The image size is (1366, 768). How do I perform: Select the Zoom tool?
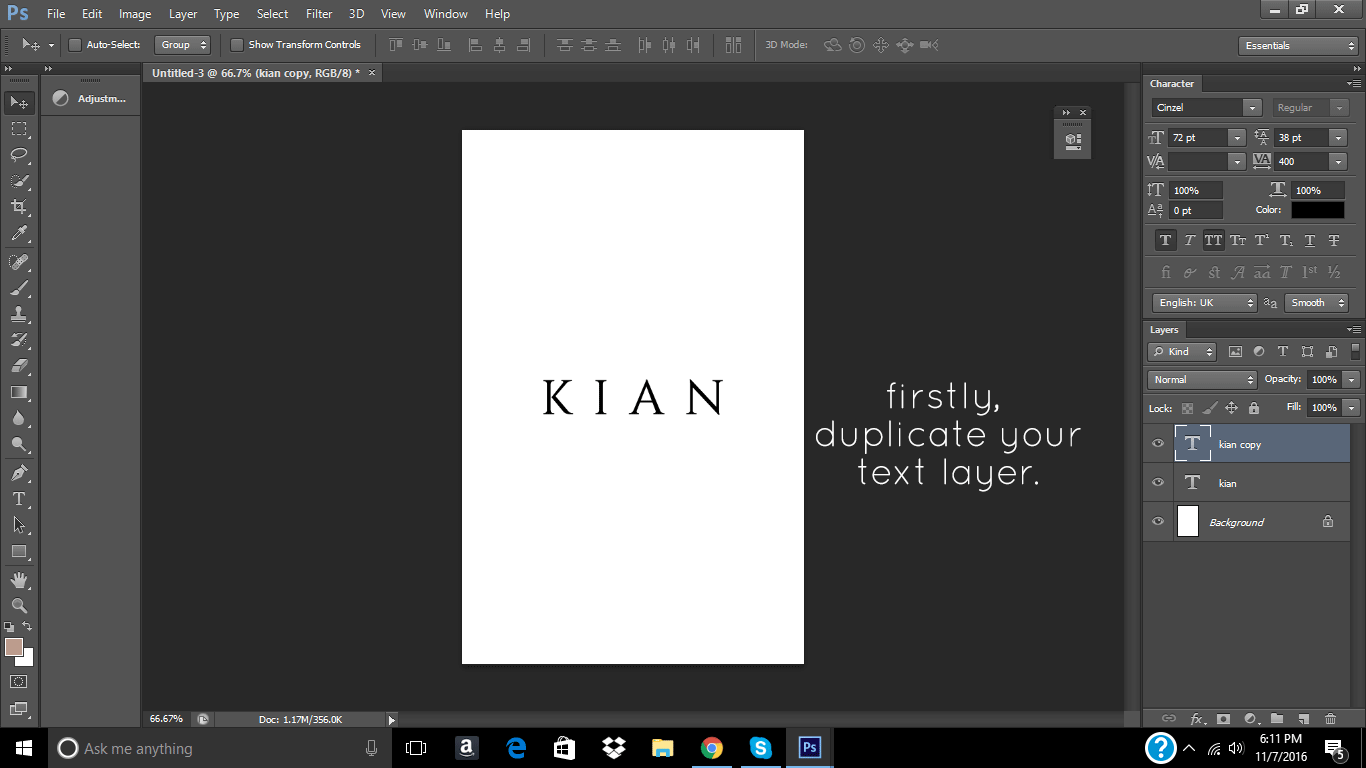[x=19, y=605]
